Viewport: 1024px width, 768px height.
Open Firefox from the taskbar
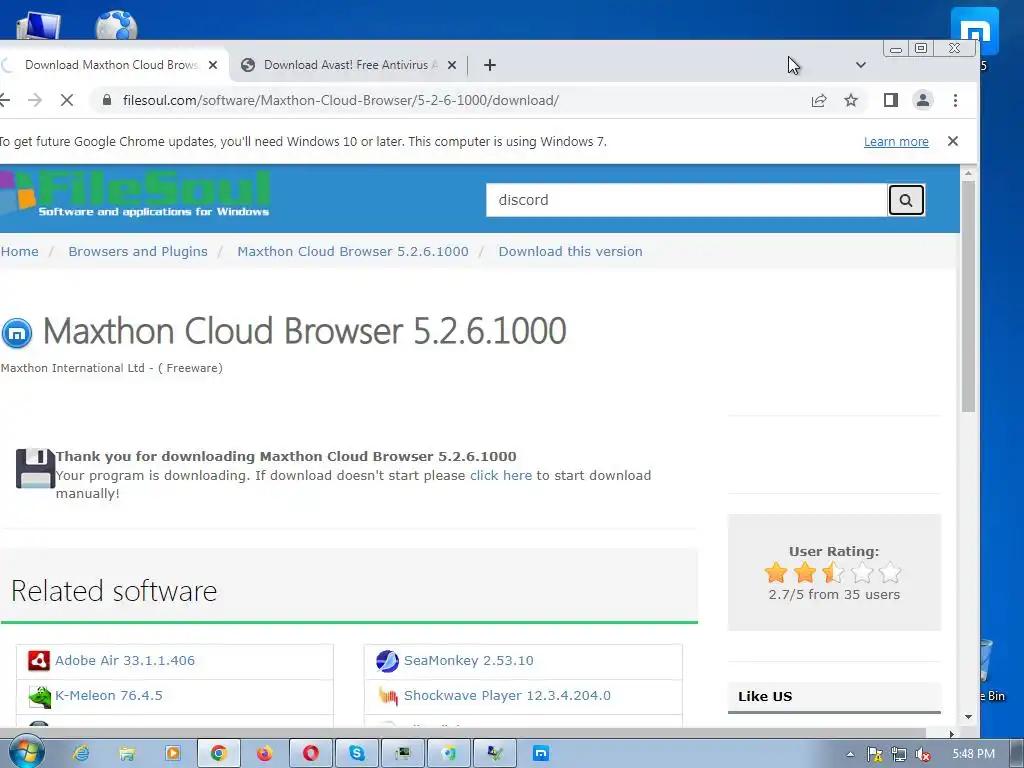[x=264, y=754]
